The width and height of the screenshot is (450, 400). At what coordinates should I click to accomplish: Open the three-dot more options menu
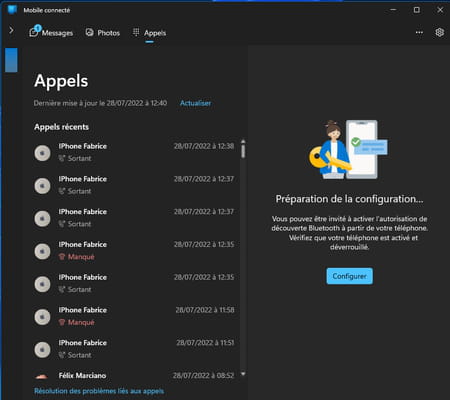point(419,32)
